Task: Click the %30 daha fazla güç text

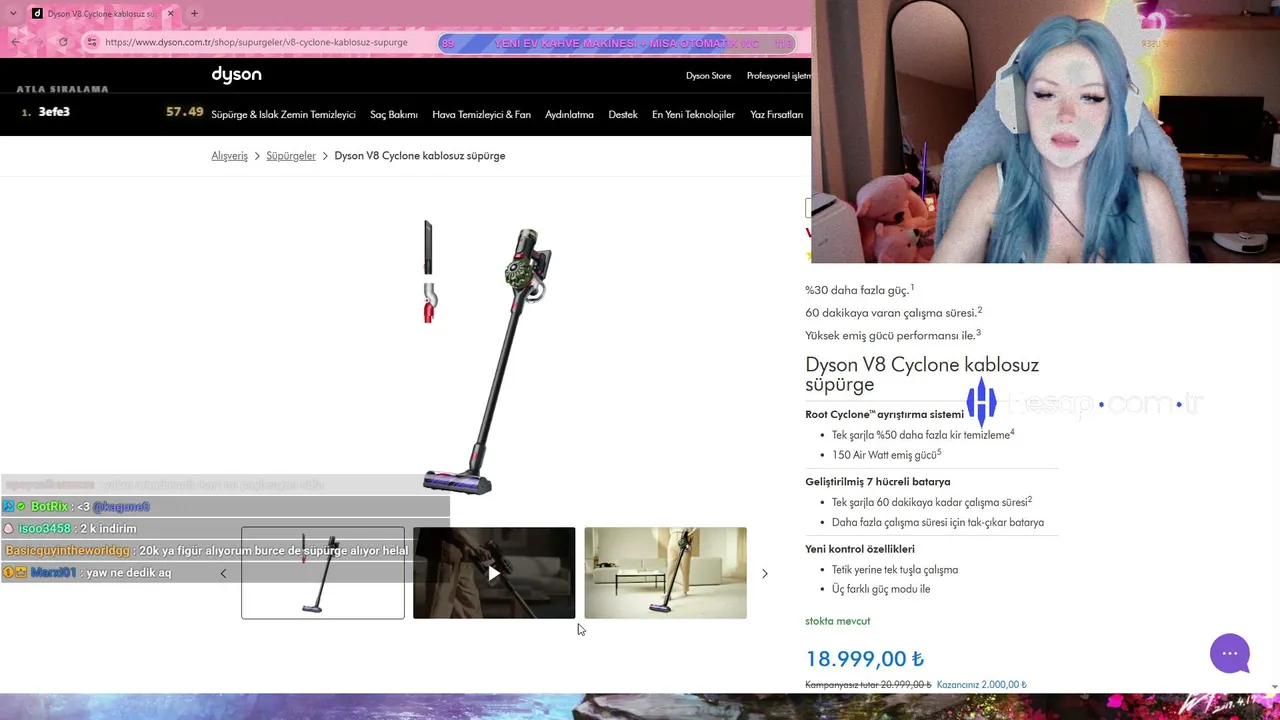Action: 859,290
